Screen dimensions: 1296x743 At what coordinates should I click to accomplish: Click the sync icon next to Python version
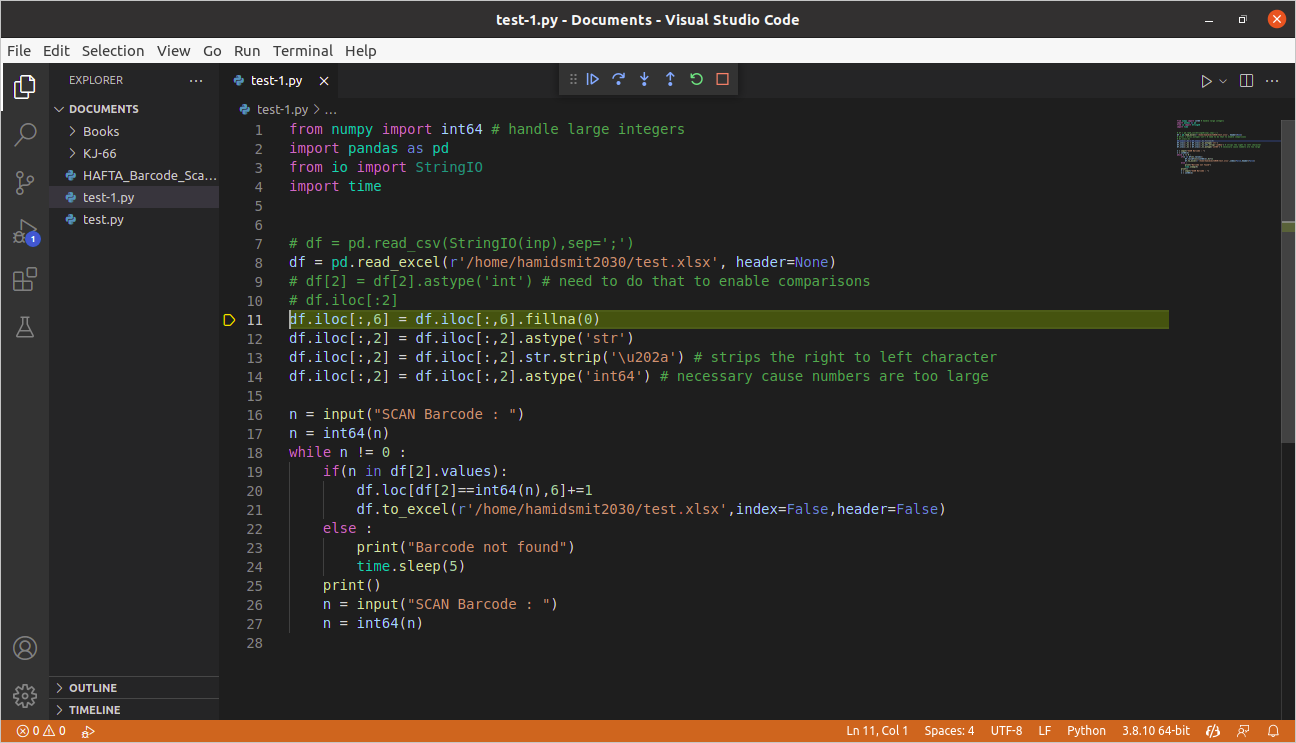pyautogui.click(x=1212, y=731)
